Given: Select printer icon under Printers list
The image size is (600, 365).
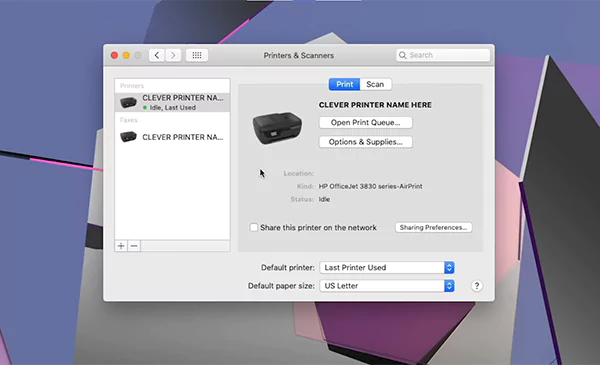Looking at the screenshot, I should coord(128,102).
